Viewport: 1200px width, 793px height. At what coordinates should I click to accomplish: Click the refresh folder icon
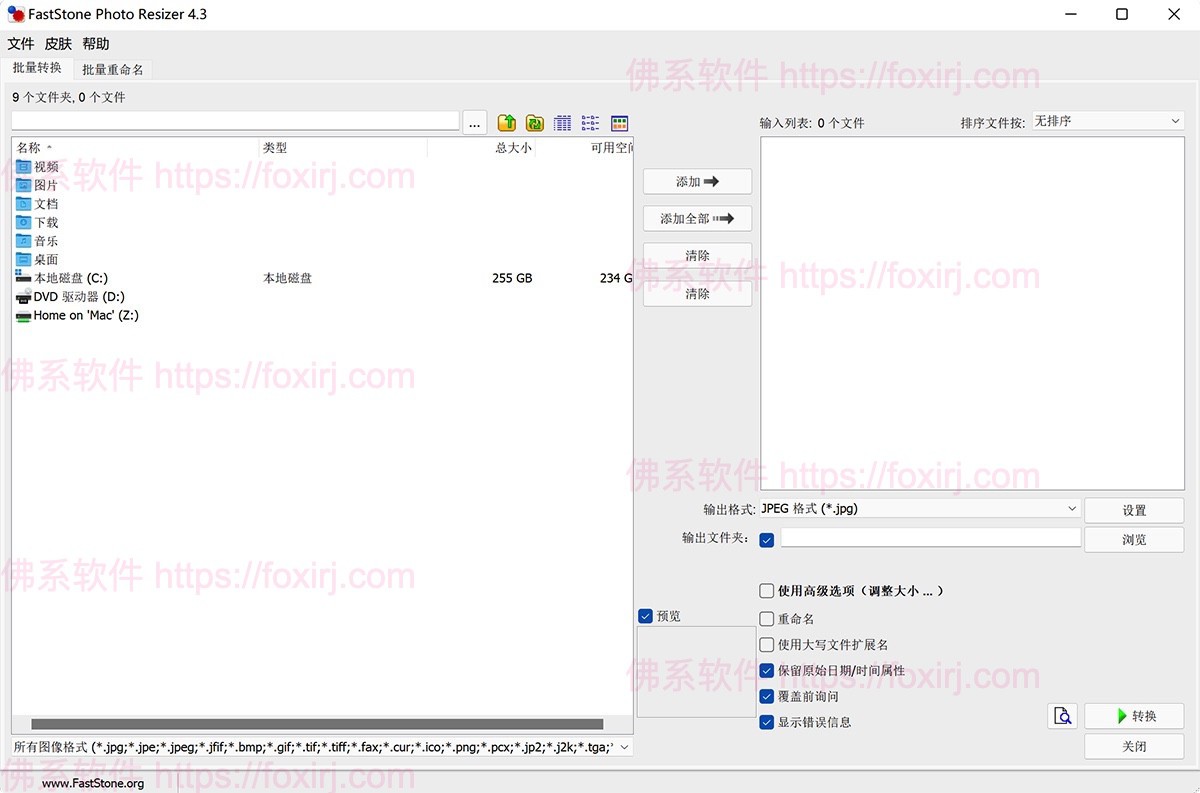click(x=535, y=123)
